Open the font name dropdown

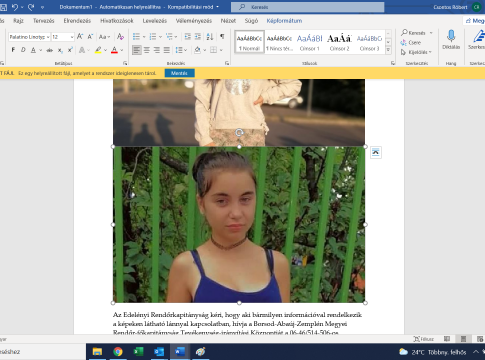click(48, 37)
